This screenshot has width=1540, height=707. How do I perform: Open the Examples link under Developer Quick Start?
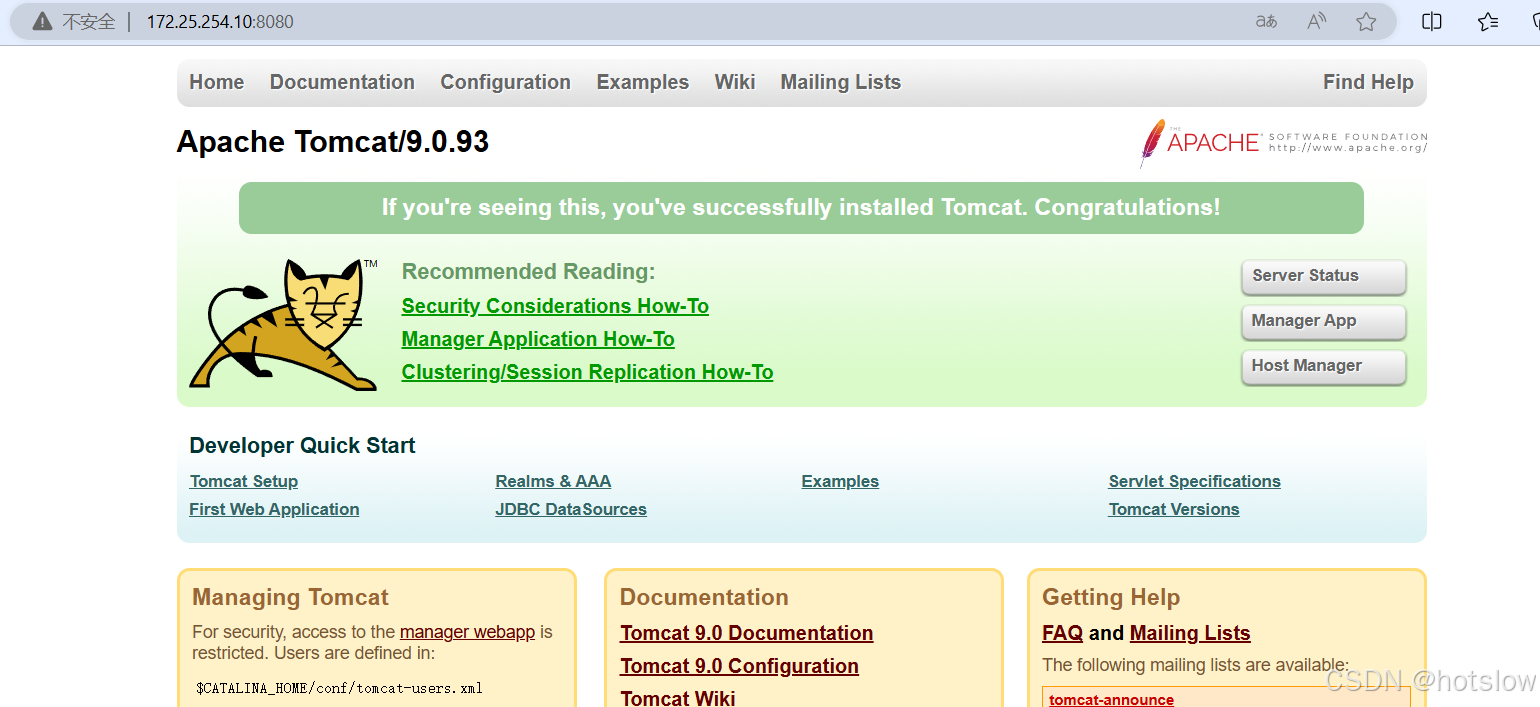tap(840, 481)
